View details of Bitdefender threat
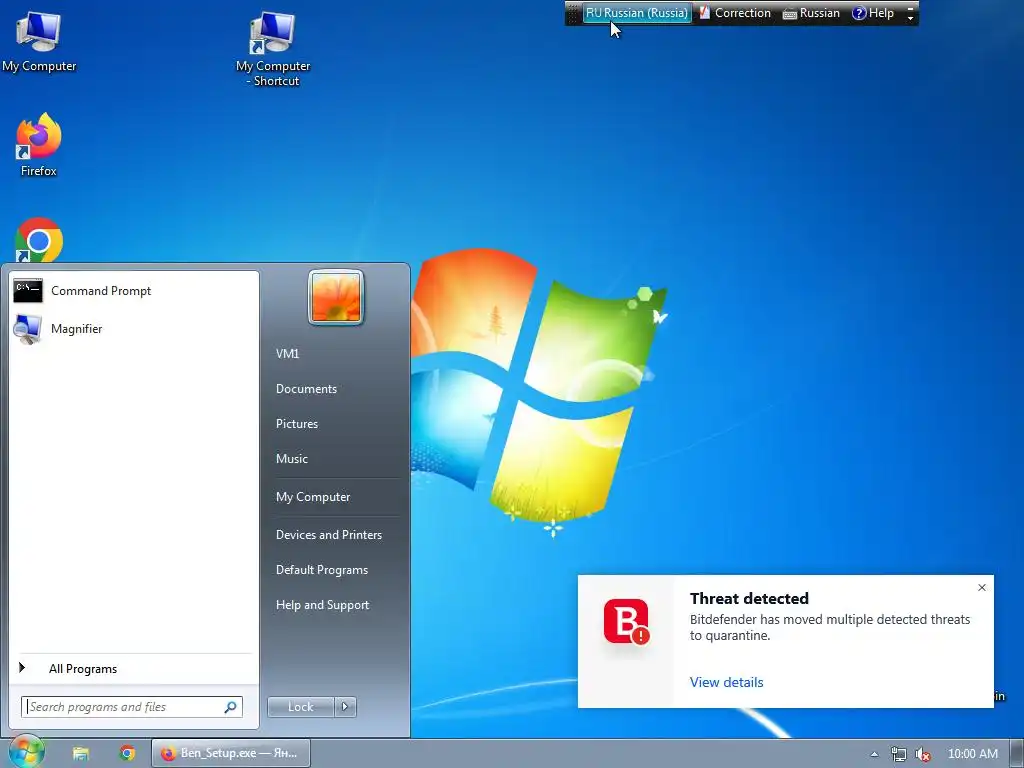The height and width of the screenshot is (768, 1024). 726,682
